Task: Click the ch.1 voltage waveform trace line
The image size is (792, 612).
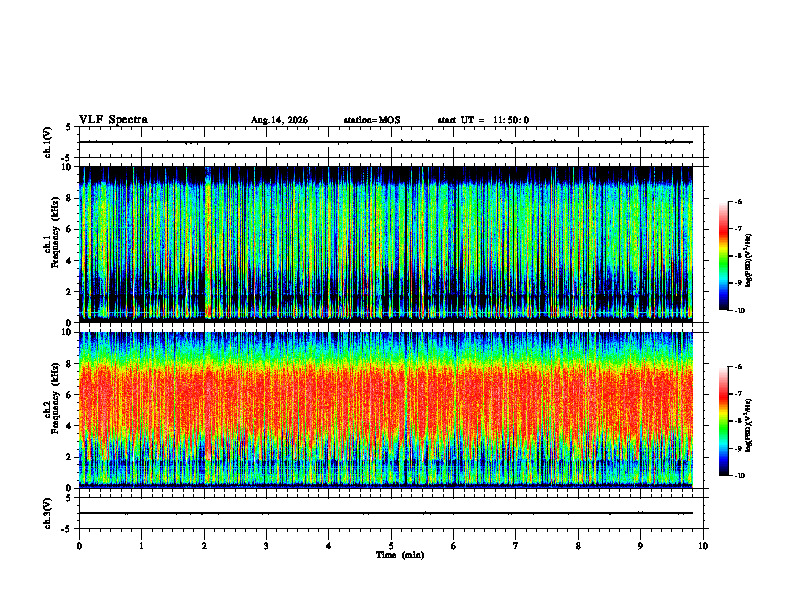Action: (386, 142)
